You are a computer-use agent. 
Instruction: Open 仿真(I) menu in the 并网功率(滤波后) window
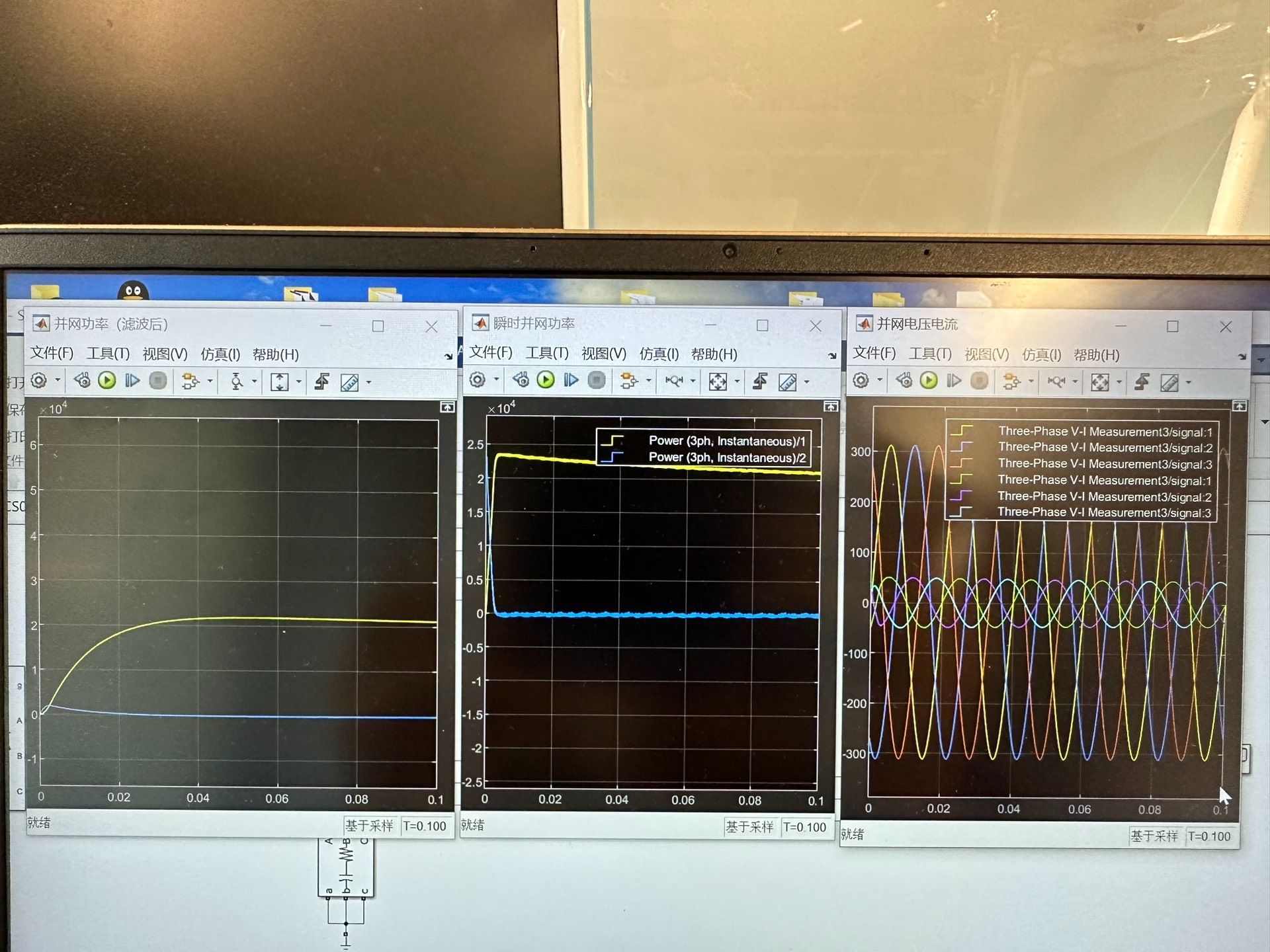click(220, 354)
